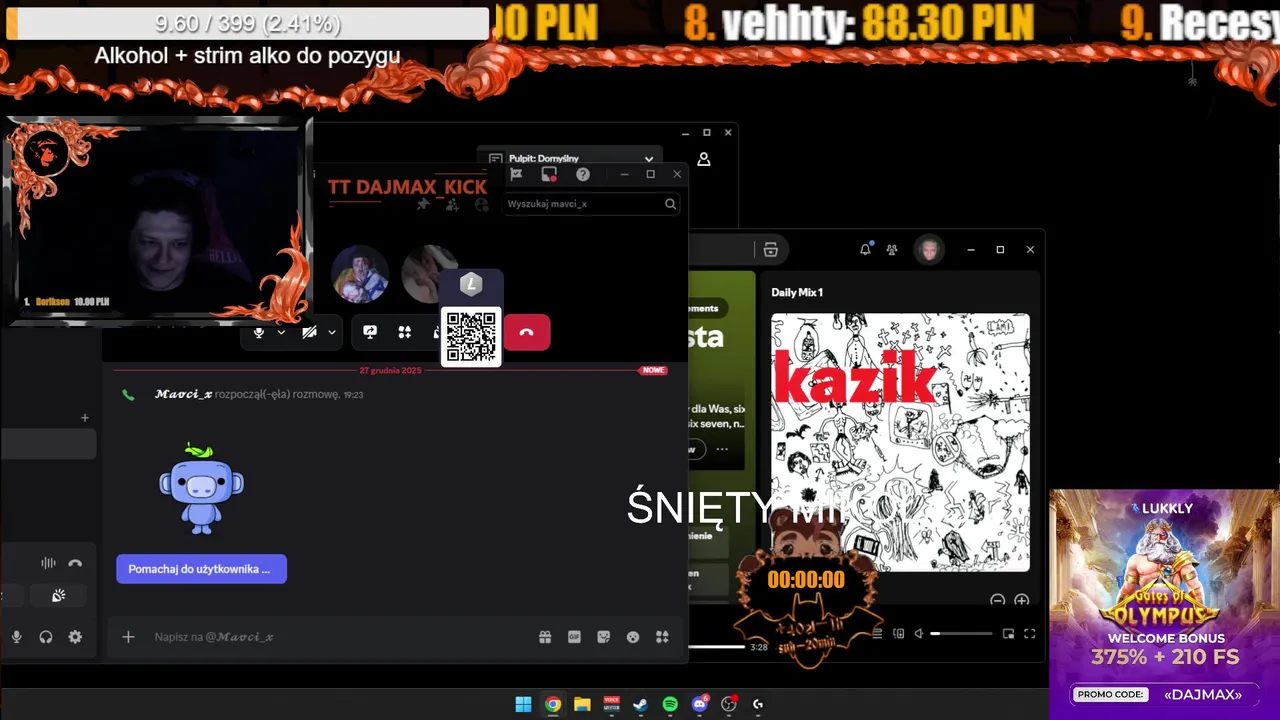Open Spotify profile avatar menu

[929, 249]
